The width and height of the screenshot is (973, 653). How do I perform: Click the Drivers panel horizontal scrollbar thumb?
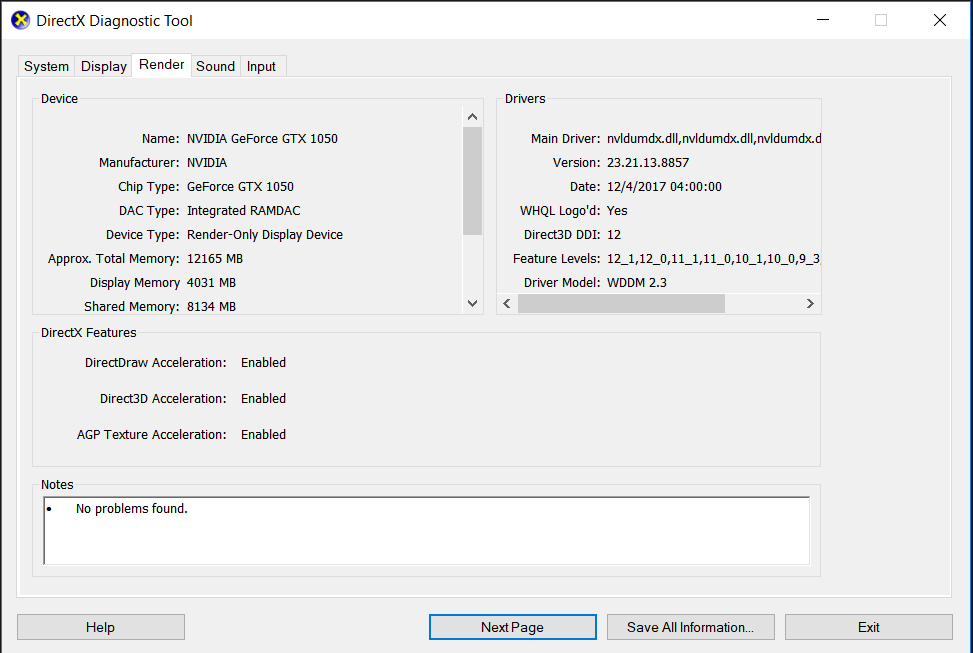click(x=621, y=304)
